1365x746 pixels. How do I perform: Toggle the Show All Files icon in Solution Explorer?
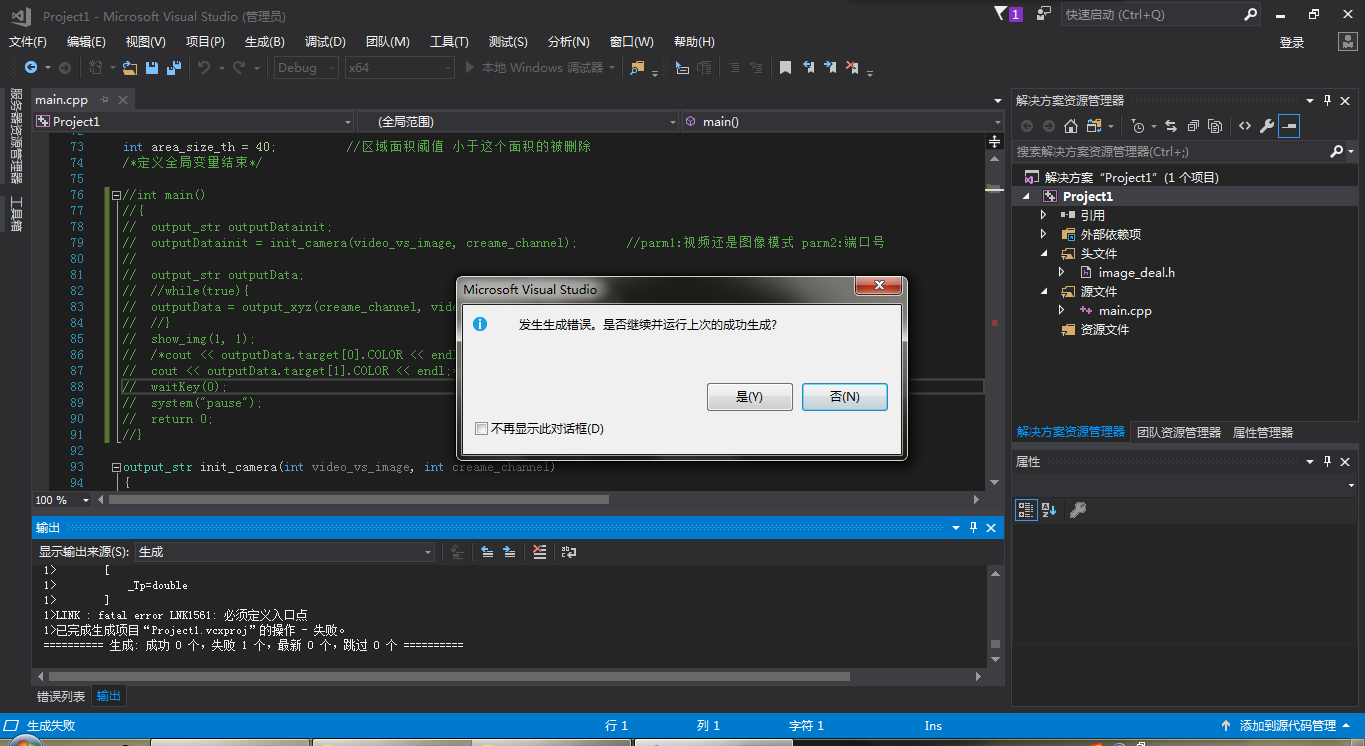pyautogui.click(x=1215, y=126)
